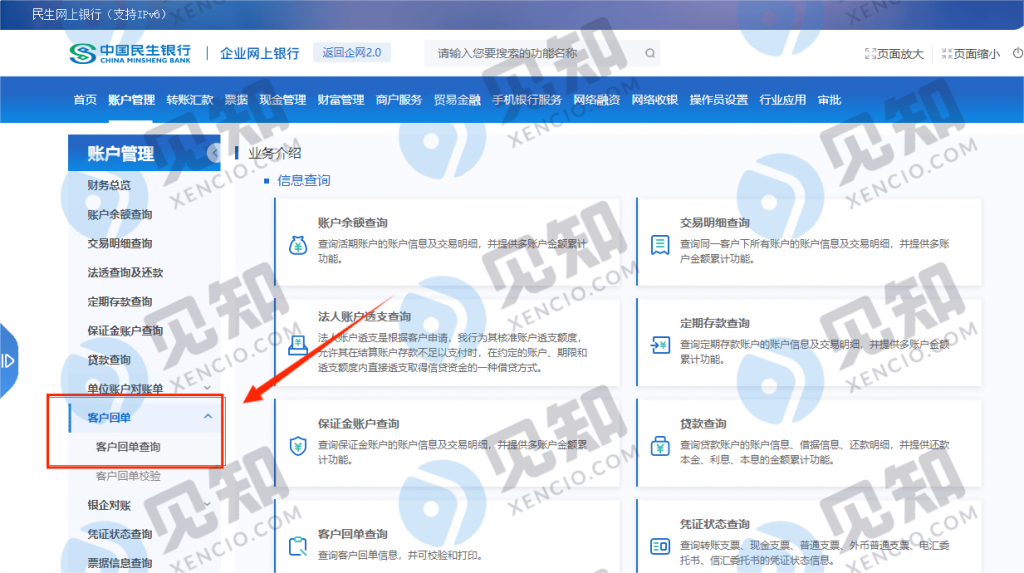Click the search magnifier icon in search box
Screen dimensions: 1024x573
pyautogui.click(x=649, y=54)
